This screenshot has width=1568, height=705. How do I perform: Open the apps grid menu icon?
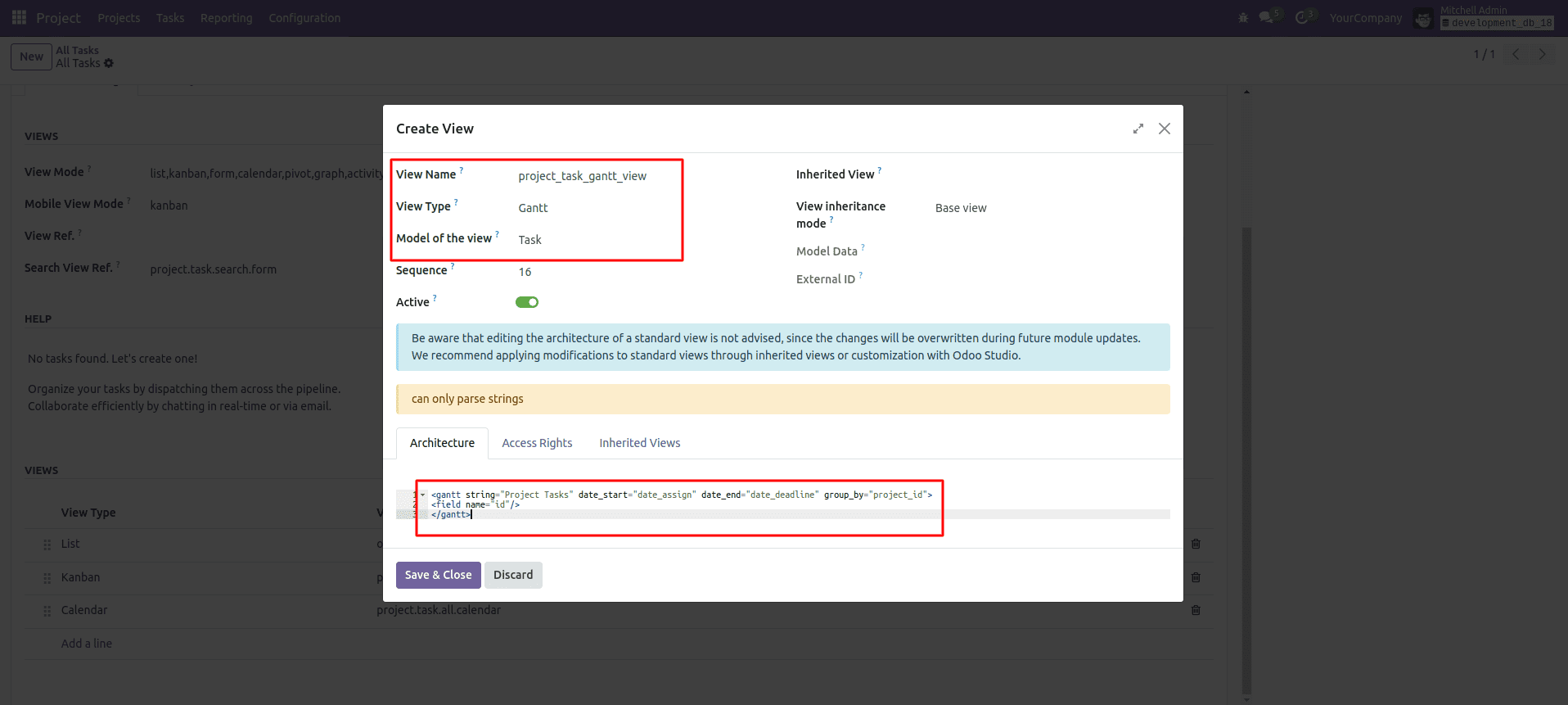click(x=19, y=17)
